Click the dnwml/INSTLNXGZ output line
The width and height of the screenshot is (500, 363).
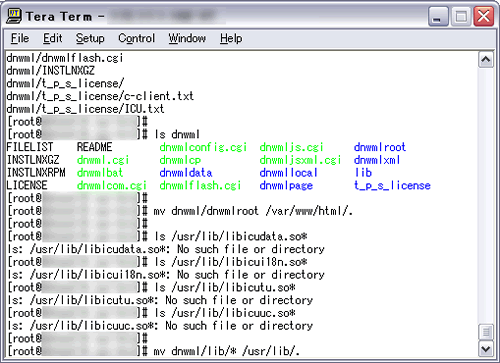click(x=51, y=71)
